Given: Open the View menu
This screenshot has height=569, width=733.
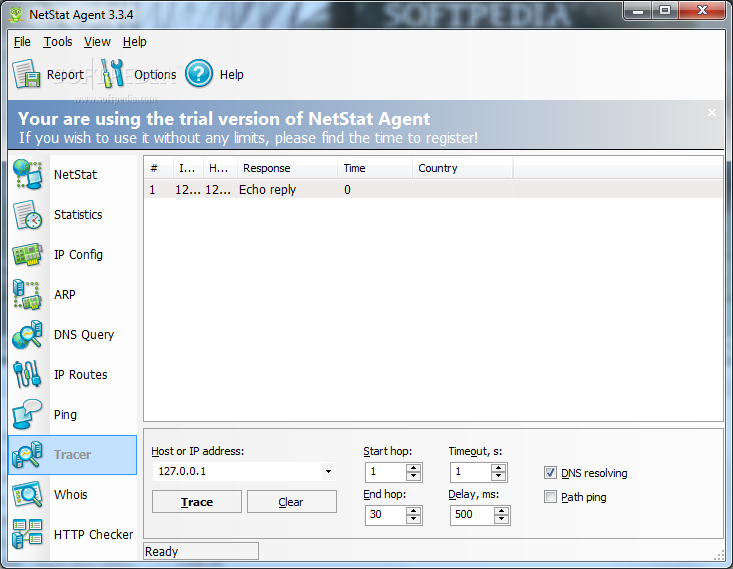Looking at the screenshot, I should [97, 42].
